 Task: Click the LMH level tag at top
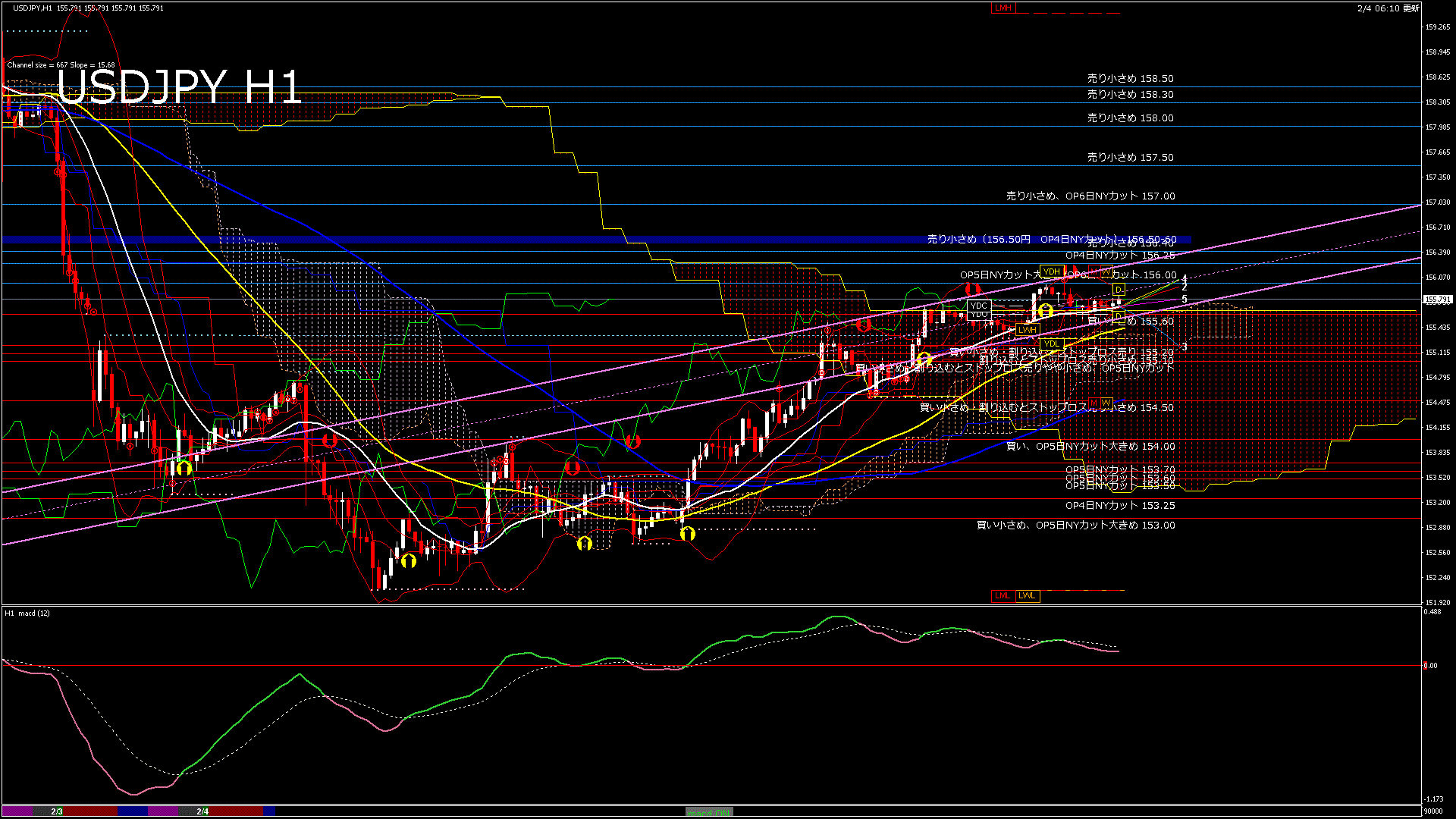1003,8
